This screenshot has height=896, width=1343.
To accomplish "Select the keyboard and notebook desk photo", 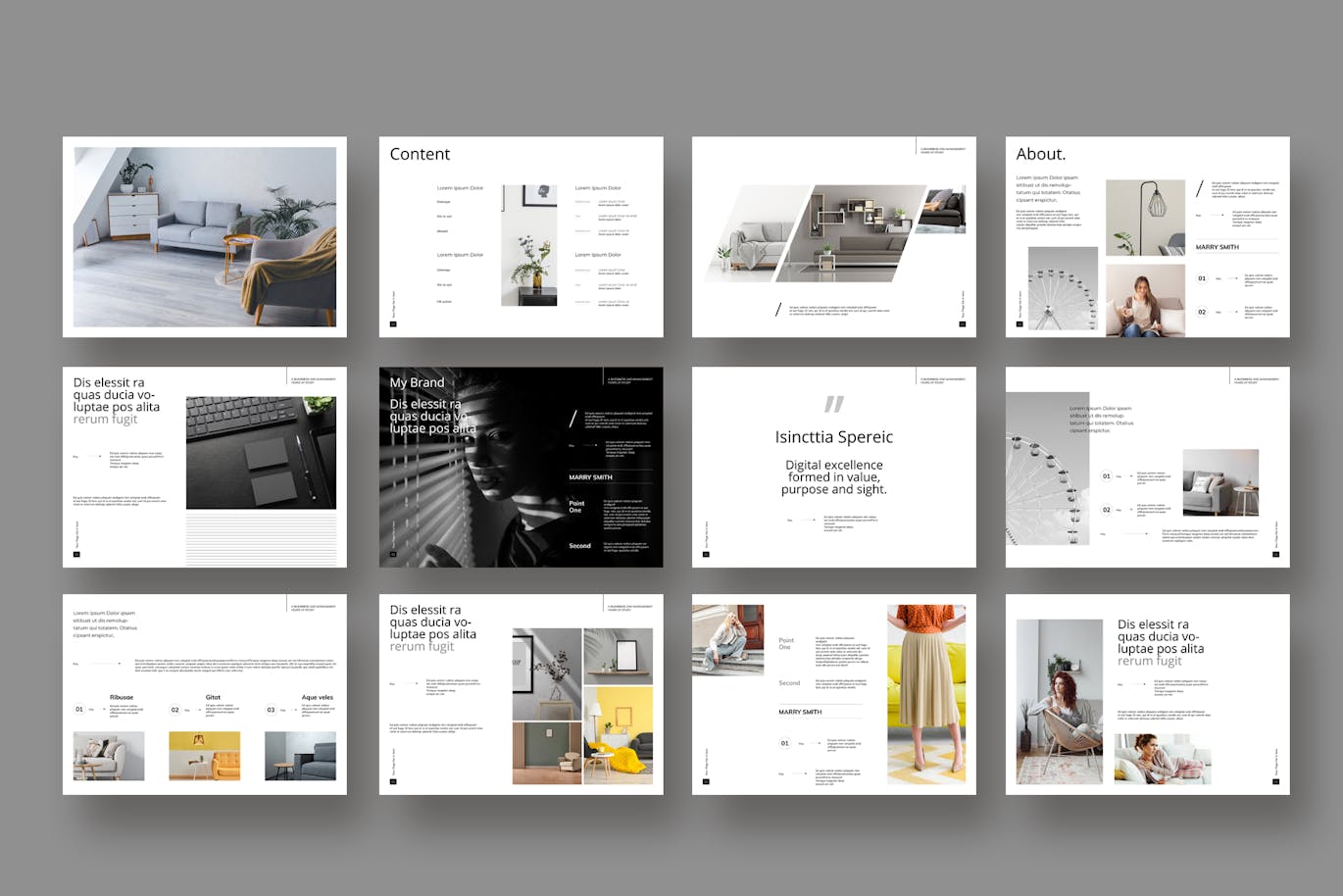I will coord(261,452).
